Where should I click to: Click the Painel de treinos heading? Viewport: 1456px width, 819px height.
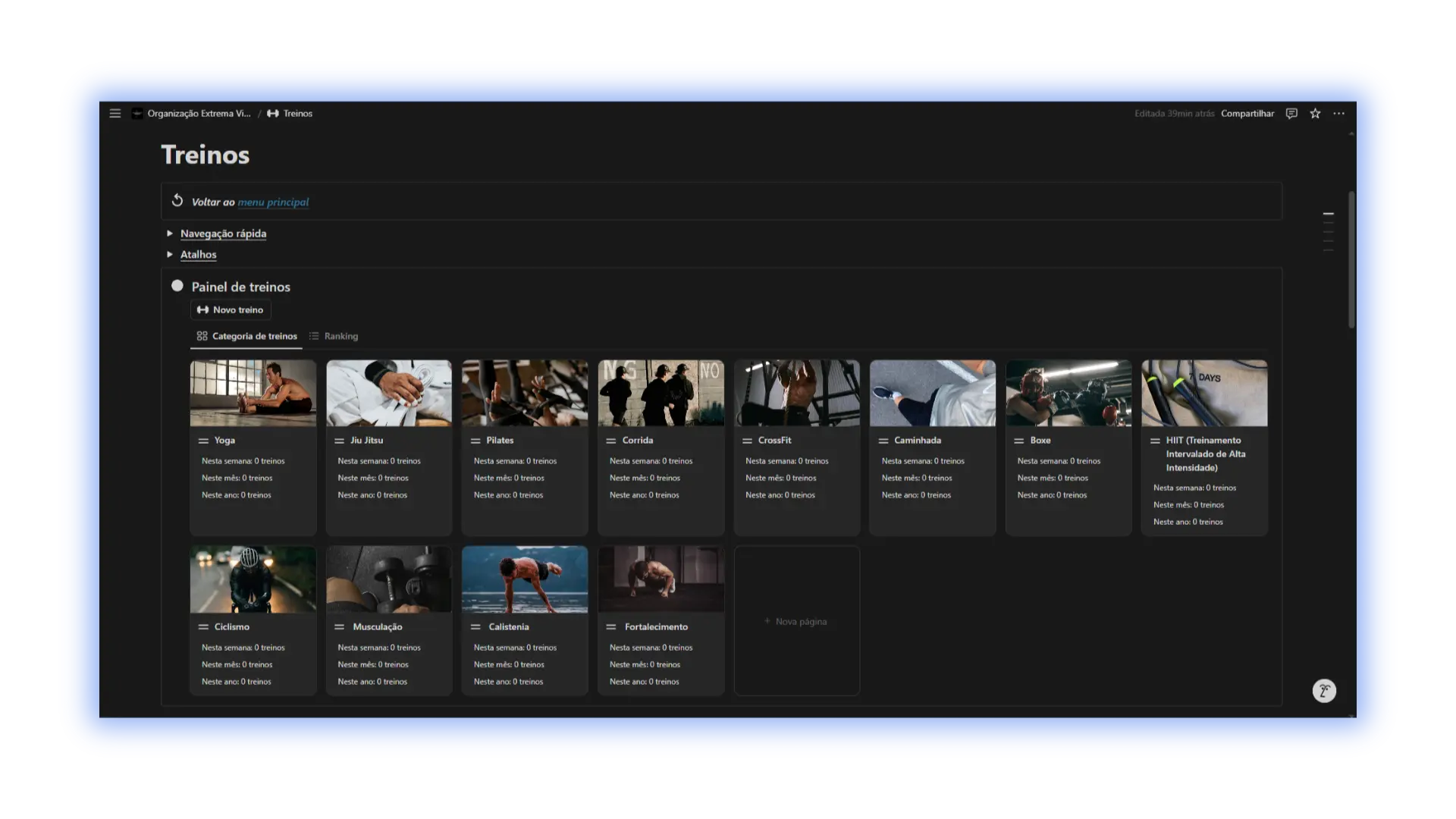(x=240, y=287)
